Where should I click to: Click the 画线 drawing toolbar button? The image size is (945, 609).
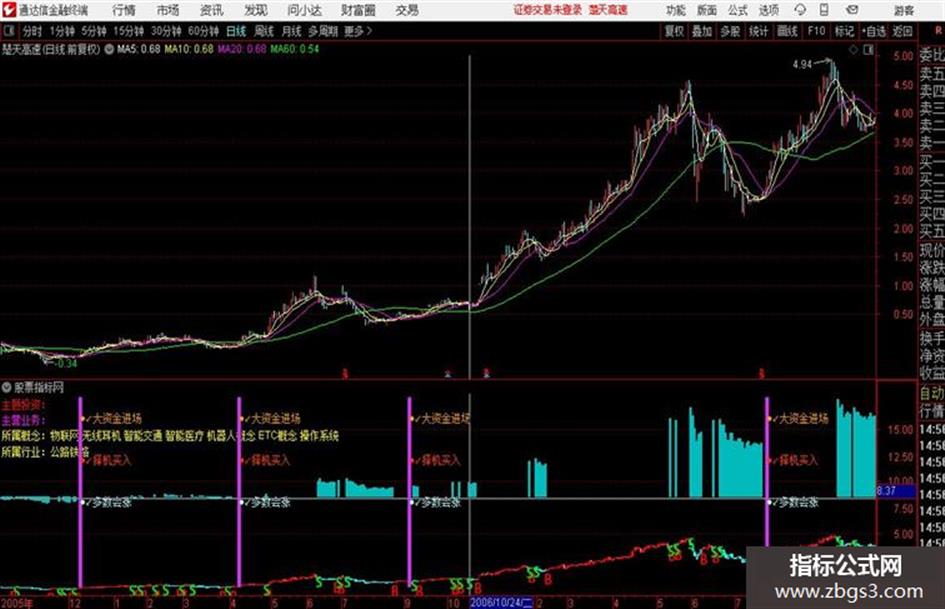tap(787, 31)
